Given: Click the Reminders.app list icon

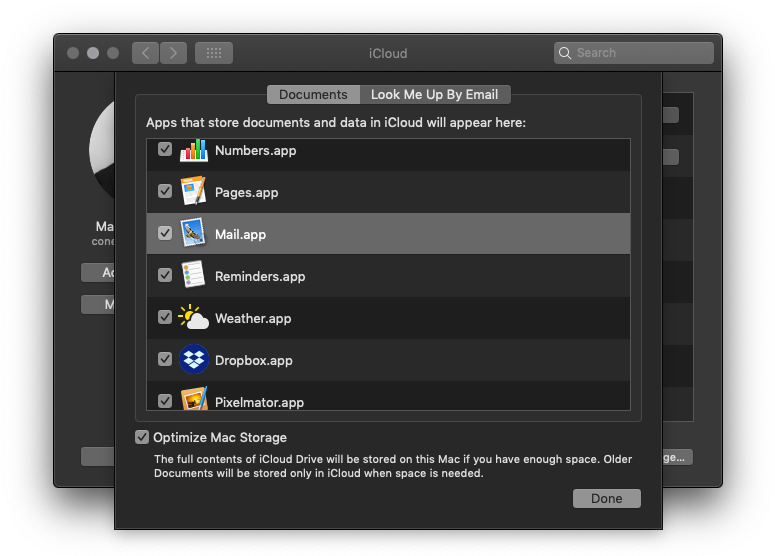Looking at the screenshot, I should 193,276.
